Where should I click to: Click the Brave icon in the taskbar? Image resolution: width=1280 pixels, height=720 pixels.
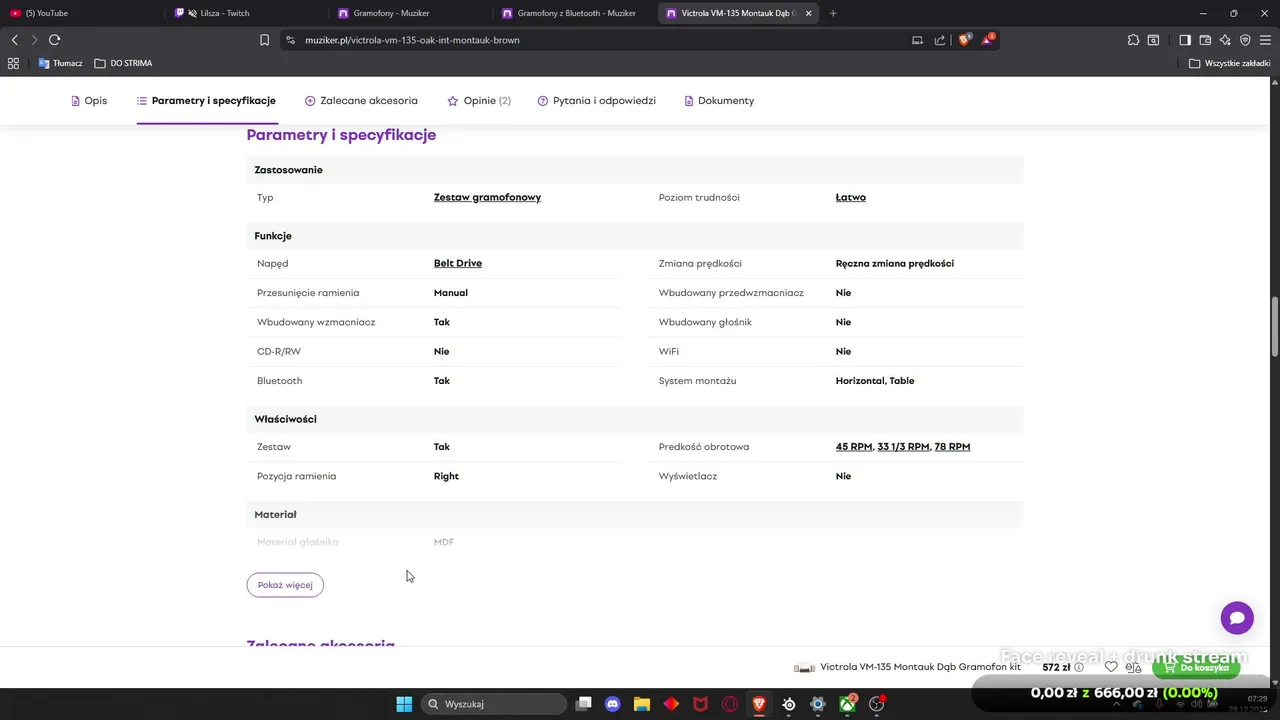[x=759, y=704]
